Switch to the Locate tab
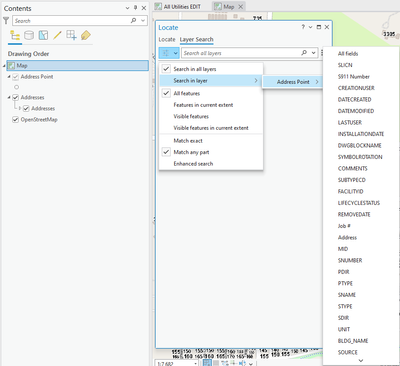 coord(167,39)
